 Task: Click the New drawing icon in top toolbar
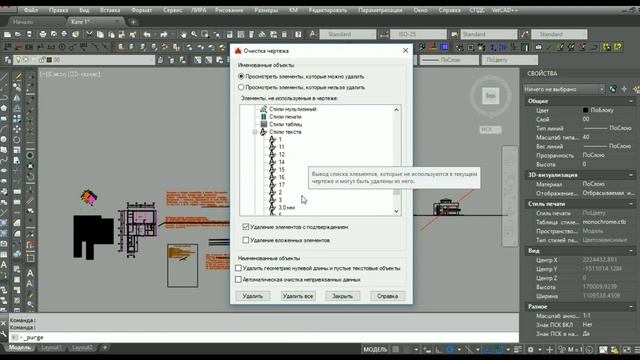click(x=7, y=34)
